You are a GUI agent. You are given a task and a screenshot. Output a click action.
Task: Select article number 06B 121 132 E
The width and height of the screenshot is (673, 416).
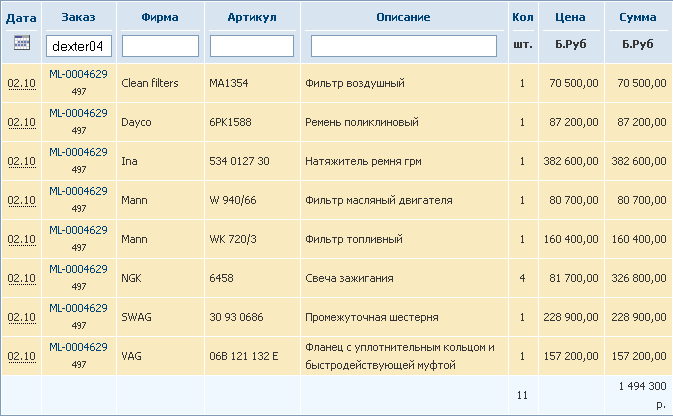[x=243, y=356]
